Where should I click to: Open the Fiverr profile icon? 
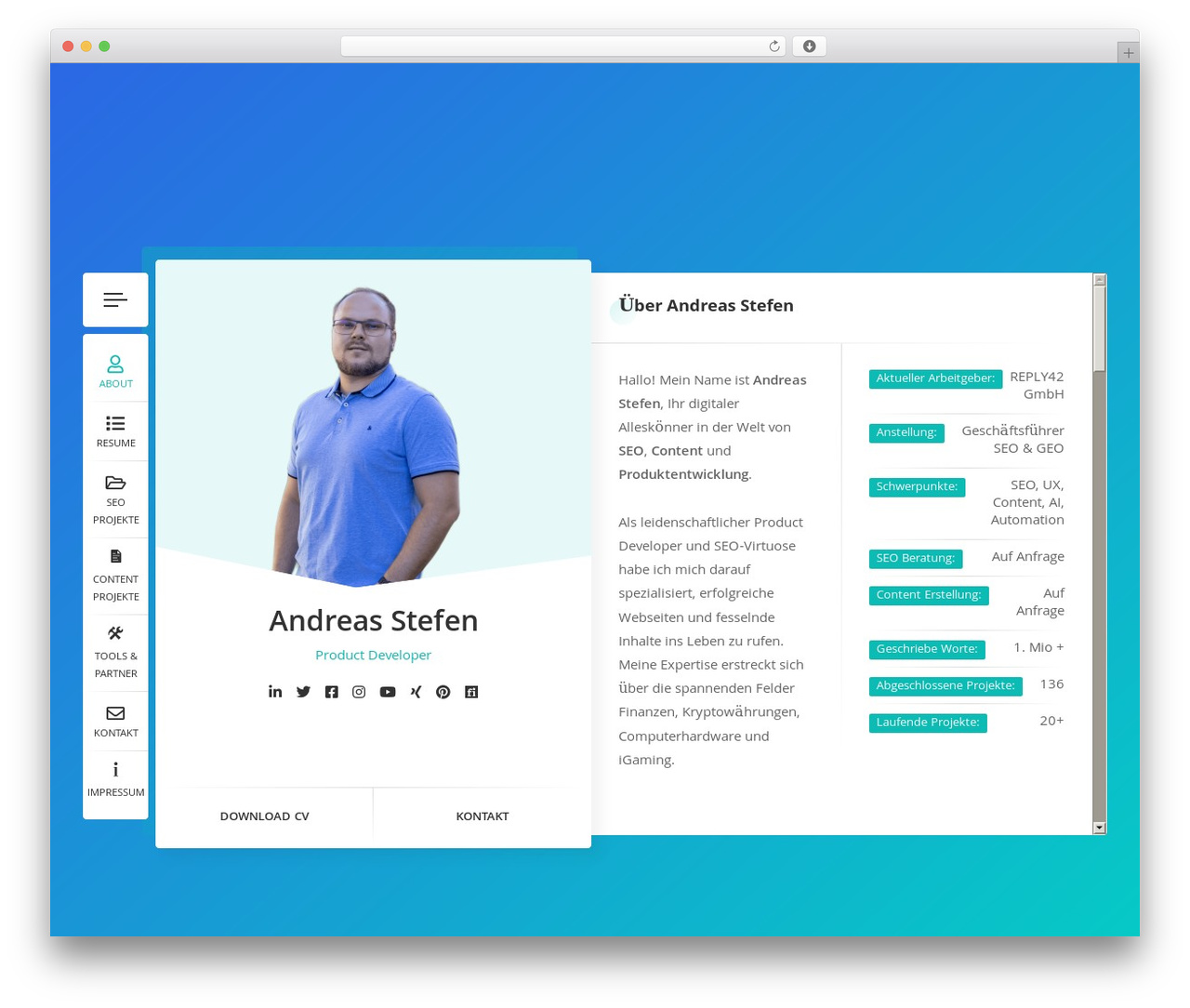471,691
